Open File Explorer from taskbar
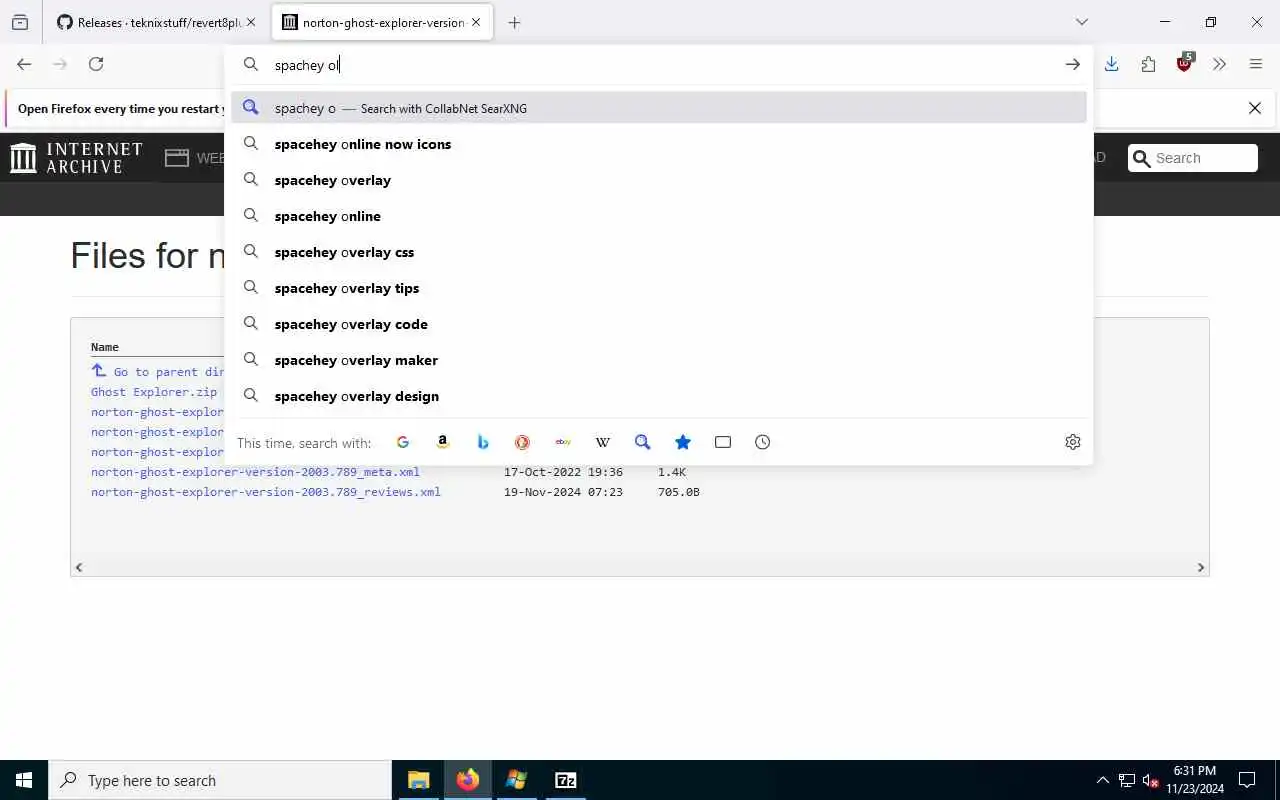 pos(419,780)
